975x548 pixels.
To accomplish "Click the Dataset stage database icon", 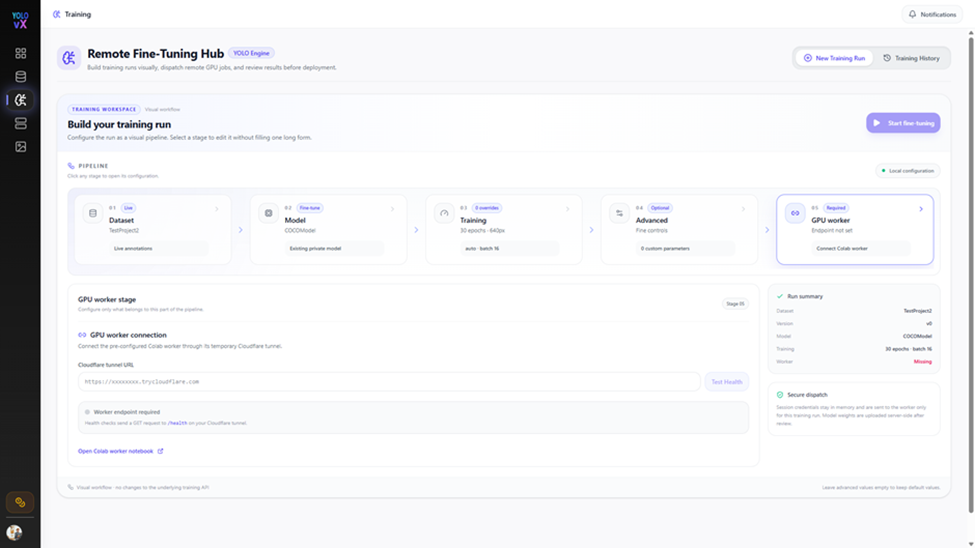I will [93, 213].
